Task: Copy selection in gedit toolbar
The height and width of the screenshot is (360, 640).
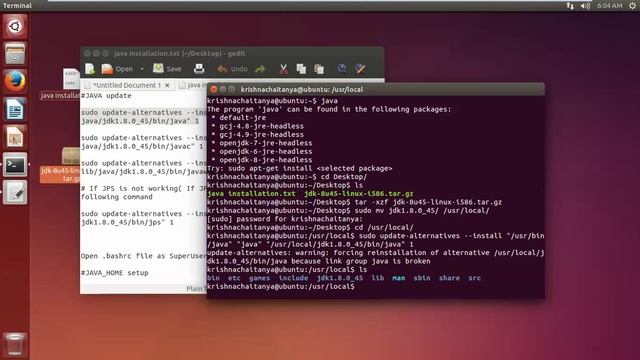Action: coord(301,69)
